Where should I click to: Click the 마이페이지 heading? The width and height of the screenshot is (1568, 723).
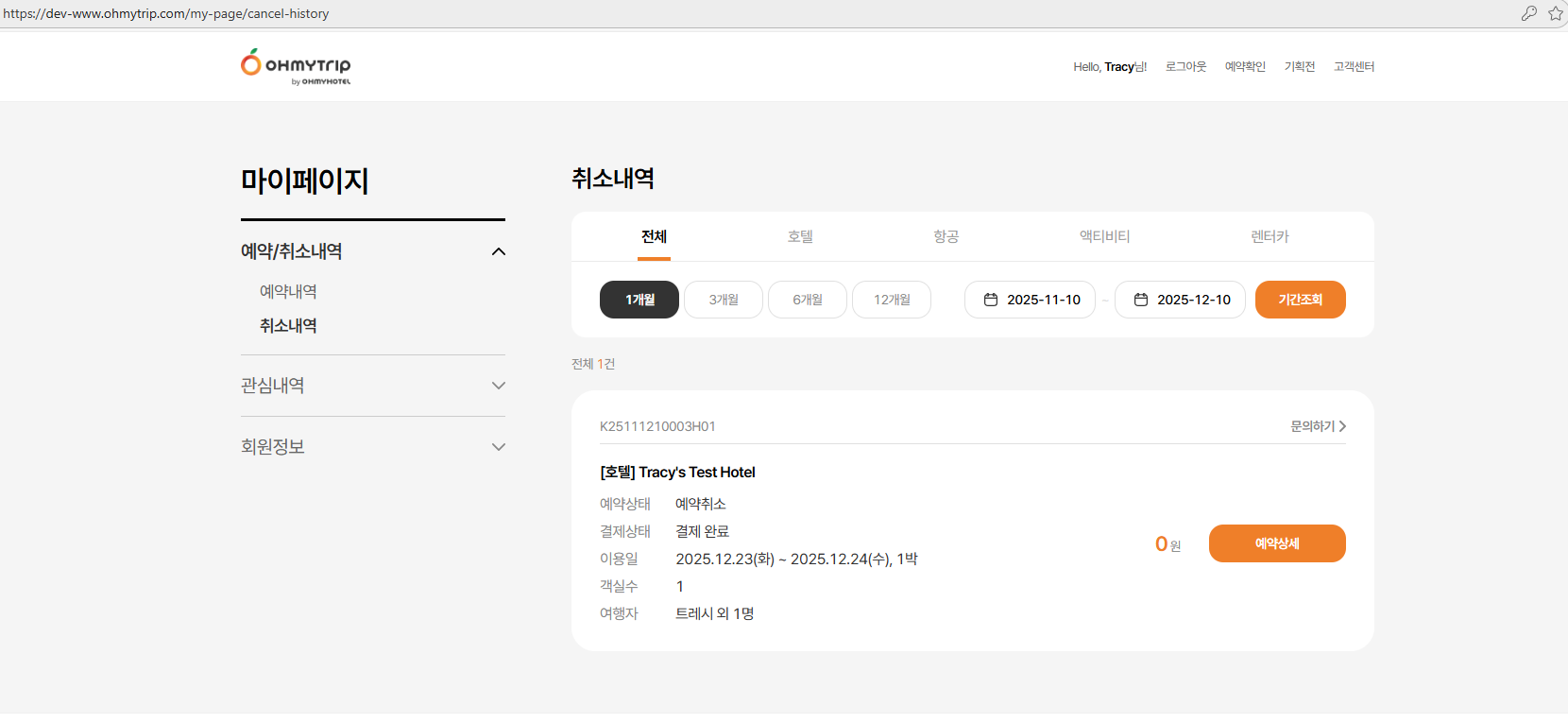click(x=304, y=181)
